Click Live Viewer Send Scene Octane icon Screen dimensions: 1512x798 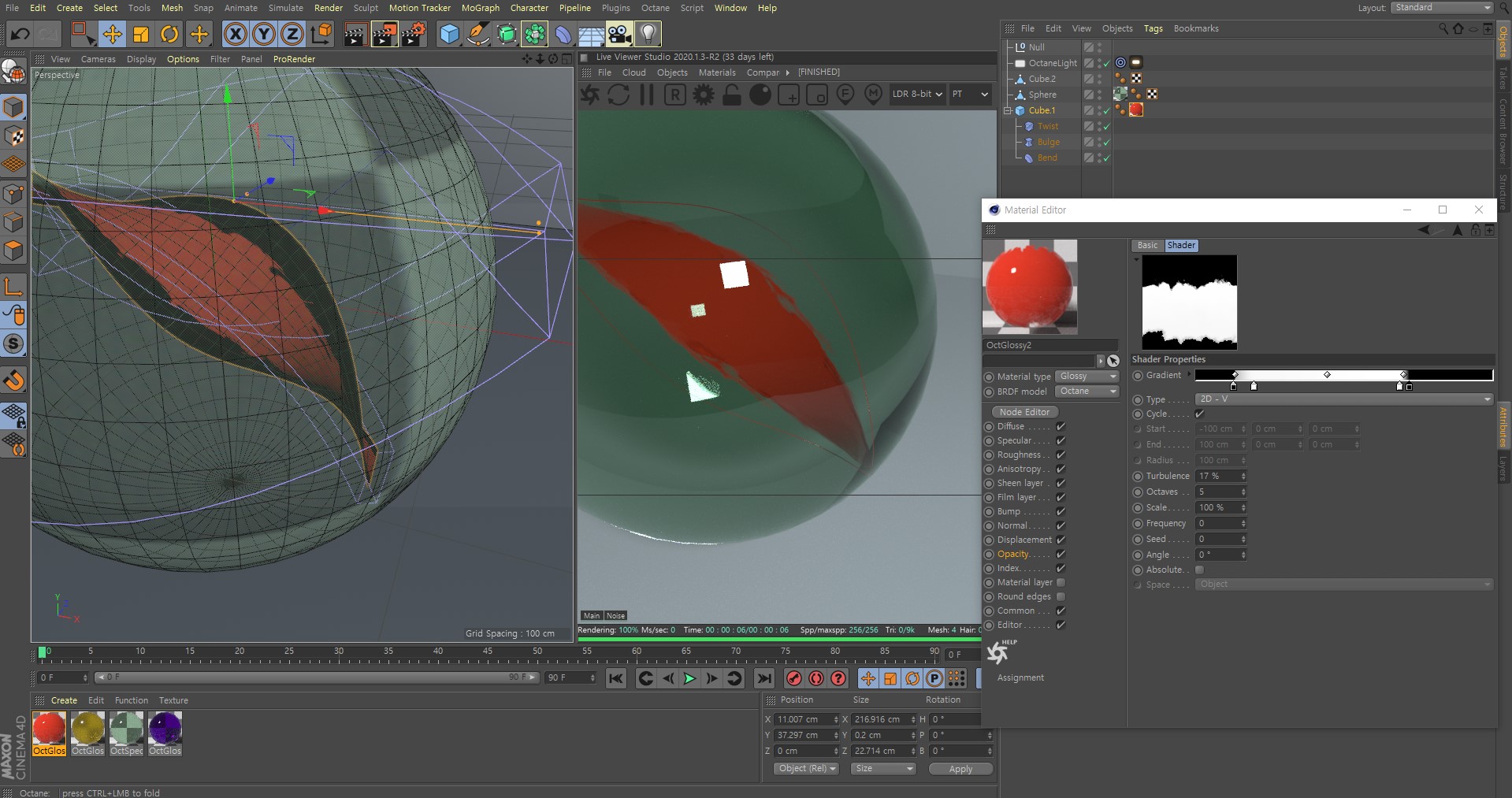[590, 95]
